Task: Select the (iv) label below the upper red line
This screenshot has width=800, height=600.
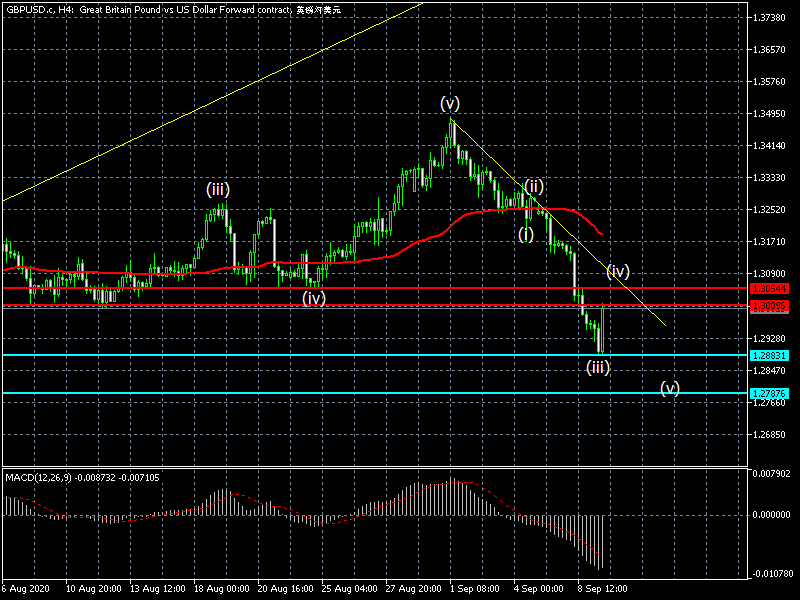Action: click(x=314, y=297)
